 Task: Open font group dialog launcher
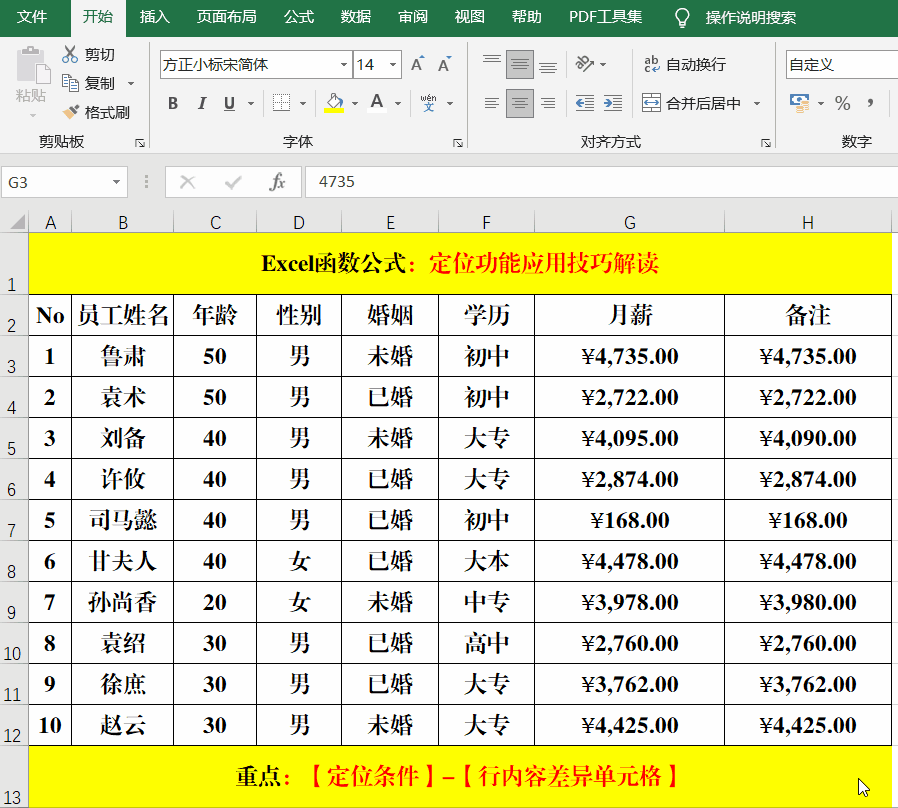tap(458, 143)
